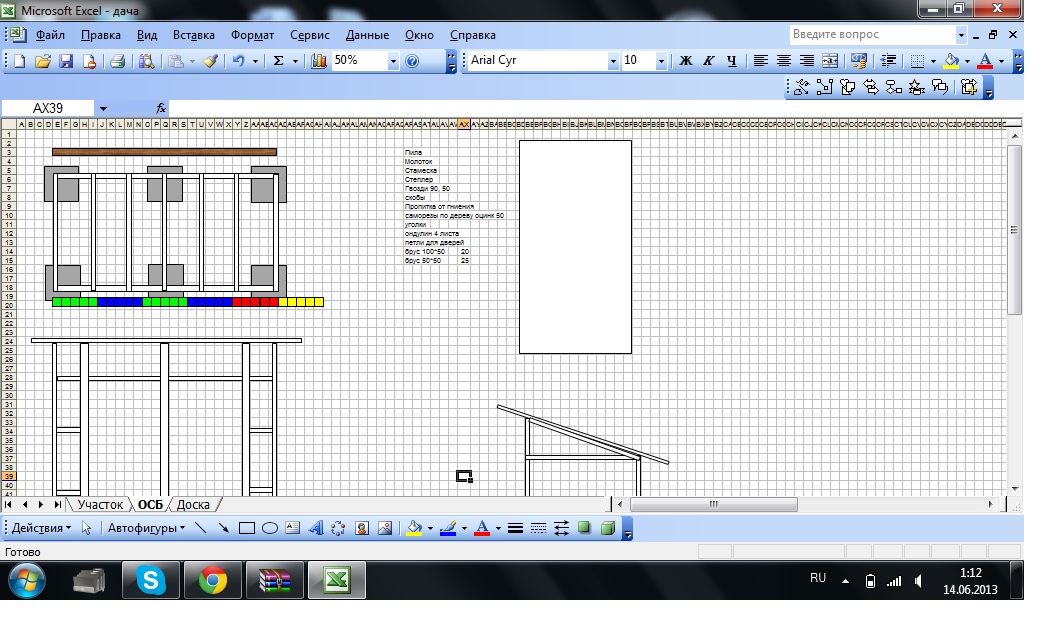Screen dimensions: 1048x624
Task: Open the font size 10 dropdown
Action: click(x=661, y=61)
